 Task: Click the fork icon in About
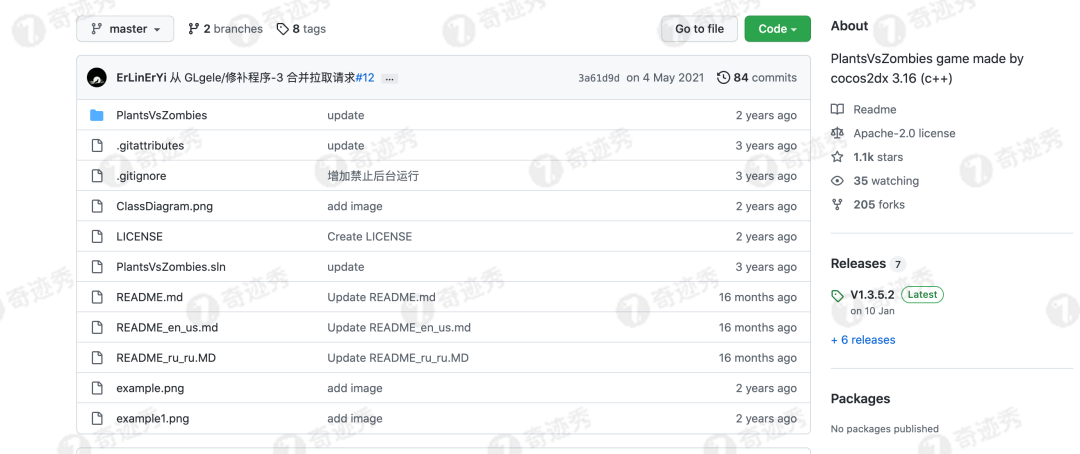[838, 205]
